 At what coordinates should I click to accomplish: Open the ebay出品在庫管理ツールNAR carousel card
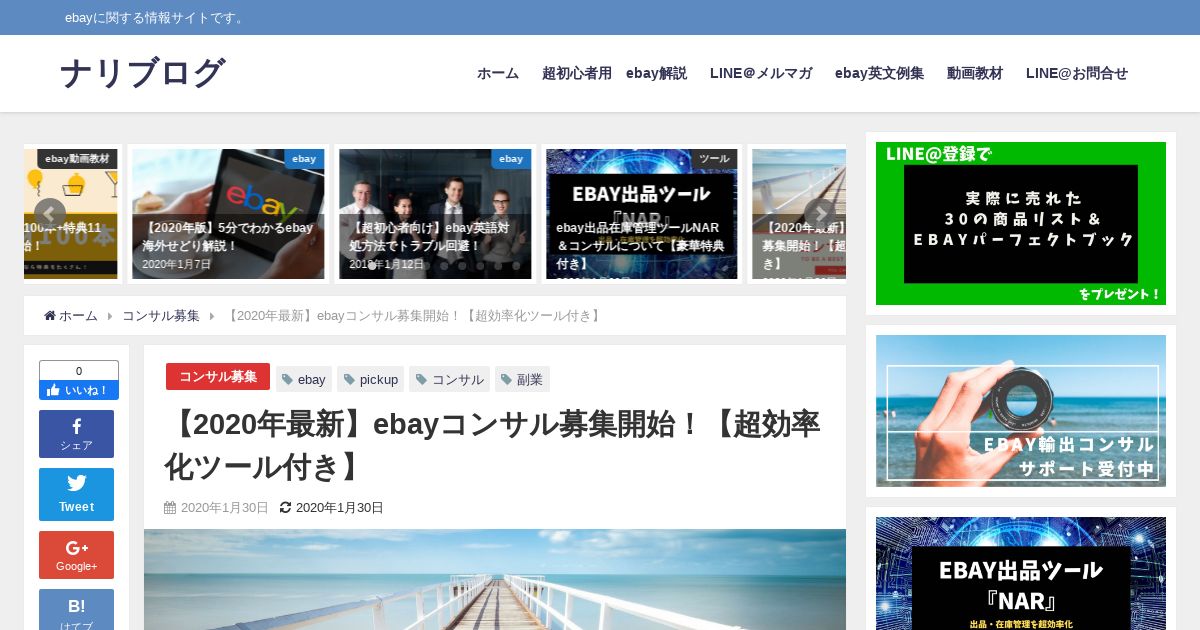tap(642, 214)
